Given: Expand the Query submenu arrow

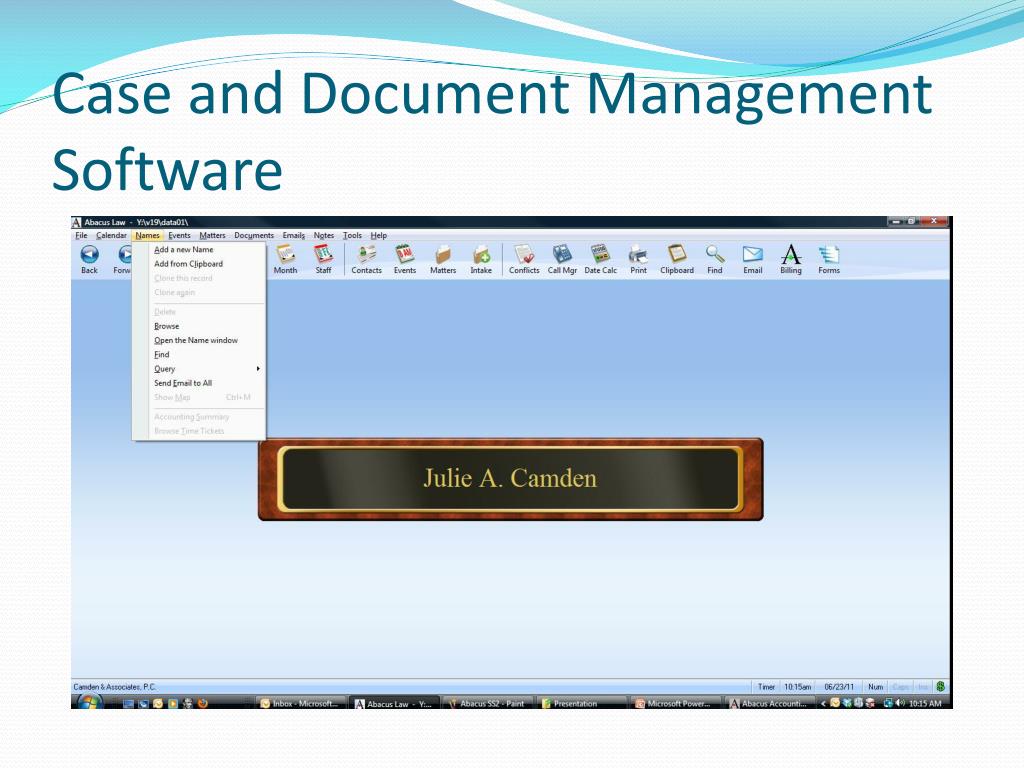Looking at the screenshot, I should [258, 369].
